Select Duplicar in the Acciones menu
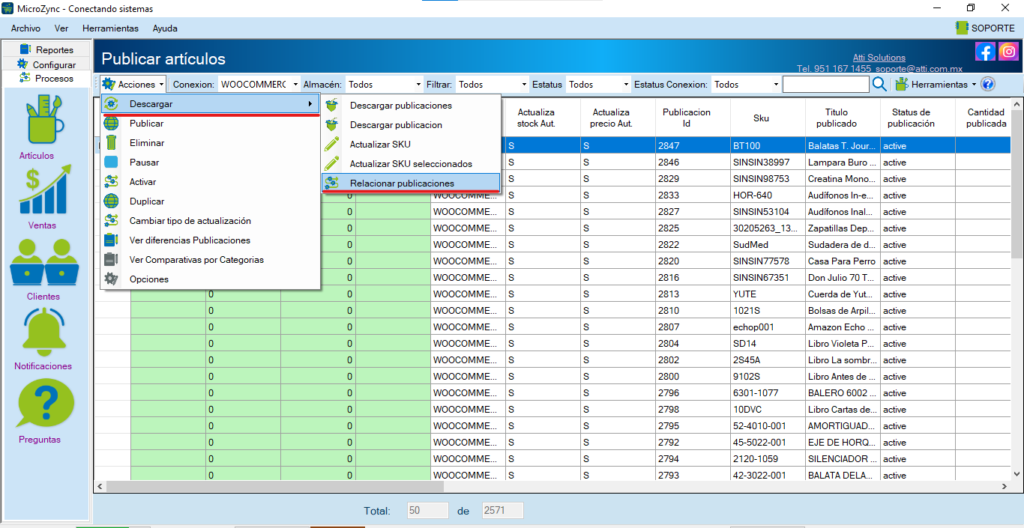Screen dimensions: 1024x528 pyautogui.click(x=210, y=201)
